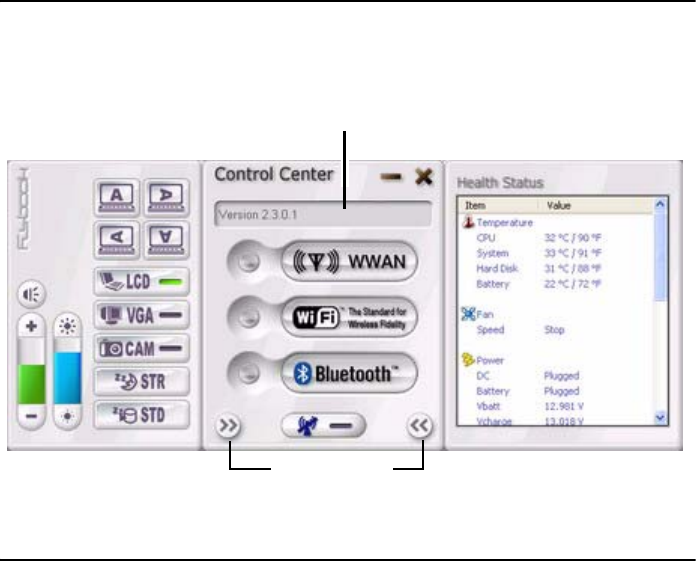Click the Item column header
This screenshot has width=696, height=561.
point(498,205)
